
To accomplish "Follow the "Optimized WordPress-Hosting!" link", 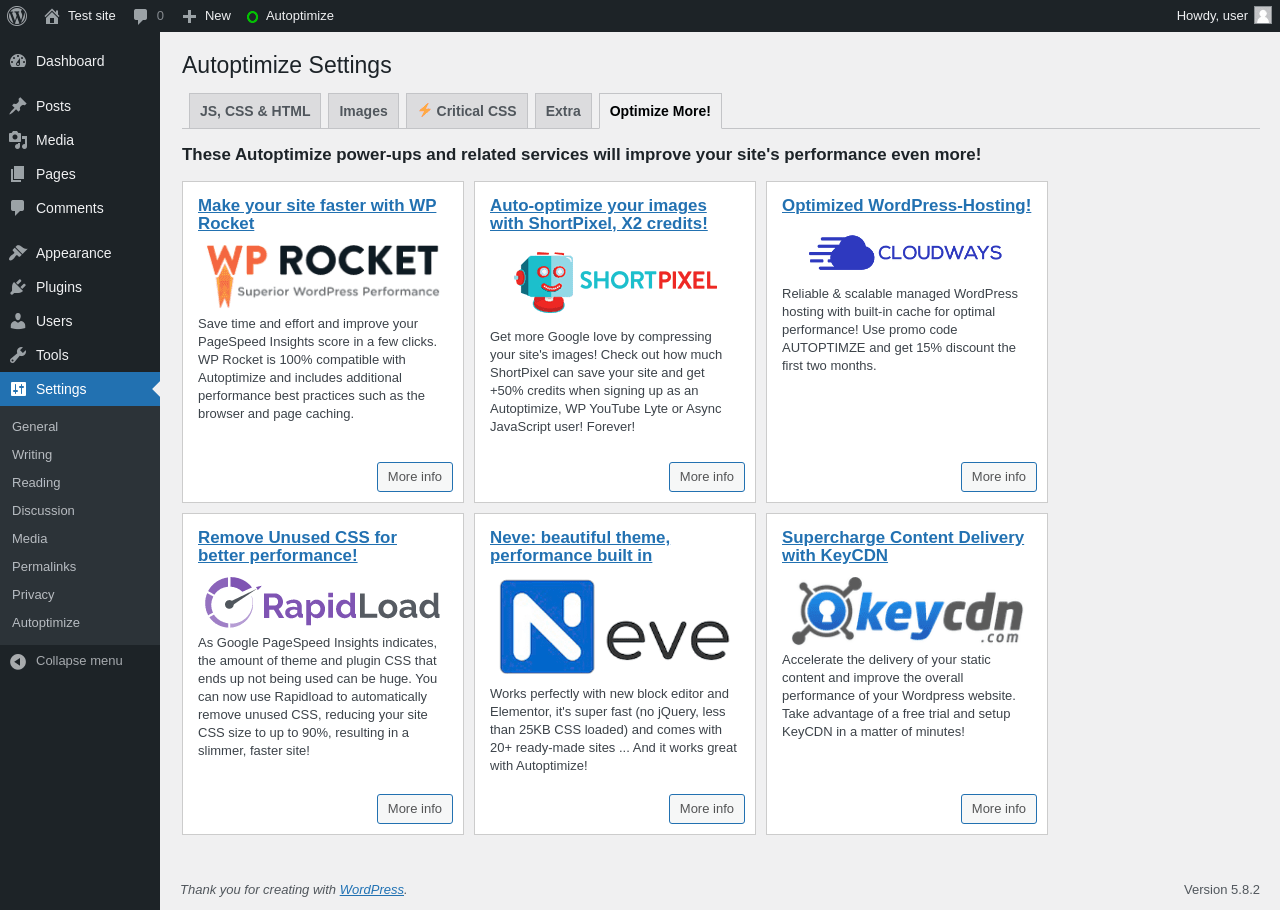I will click(x=906, y=206).
